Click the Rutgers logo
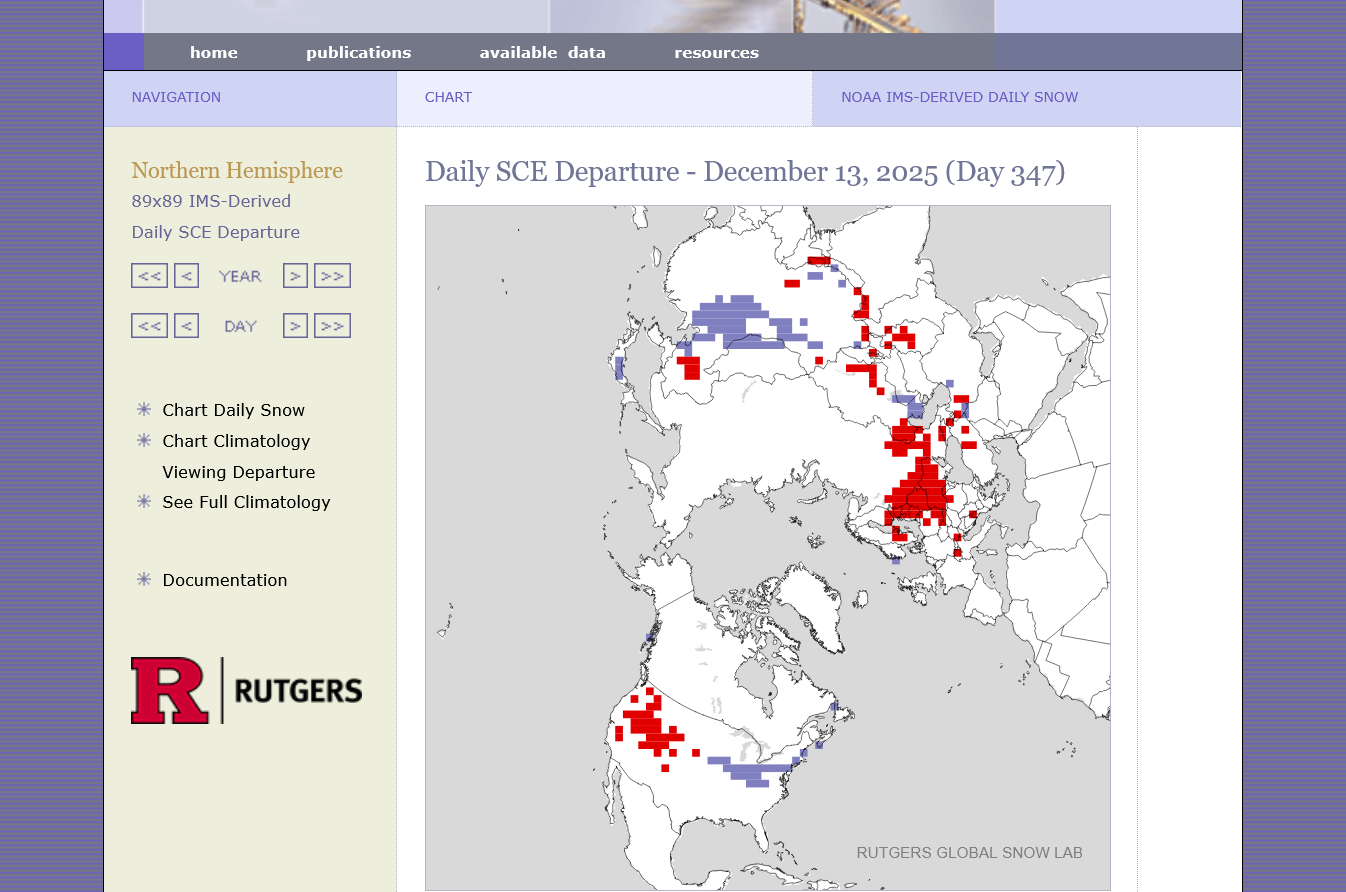Viewport: 1346px width, 892px height. coord(246,690)
